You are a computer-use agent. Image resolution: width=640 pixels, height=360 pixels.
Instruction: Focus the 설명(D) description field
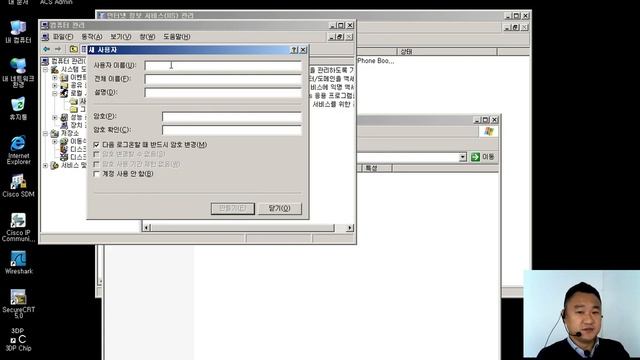coord(223,93)
